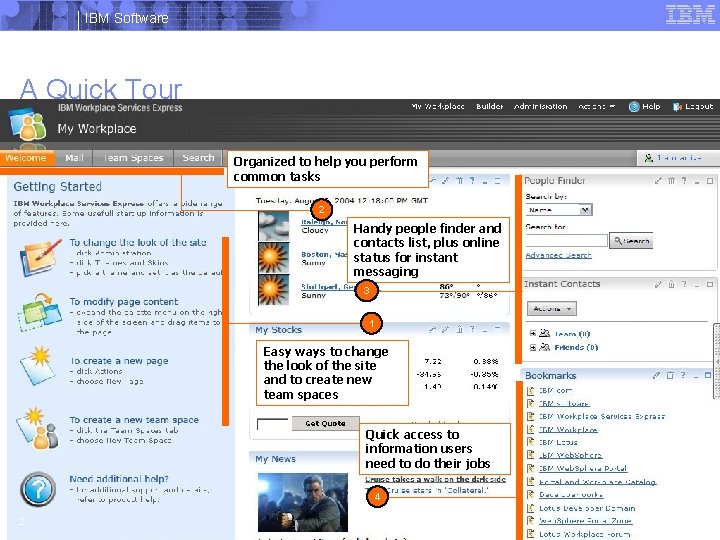Click the 'modify page content' icon
The image size is (720, 540).
coord(39,313)
